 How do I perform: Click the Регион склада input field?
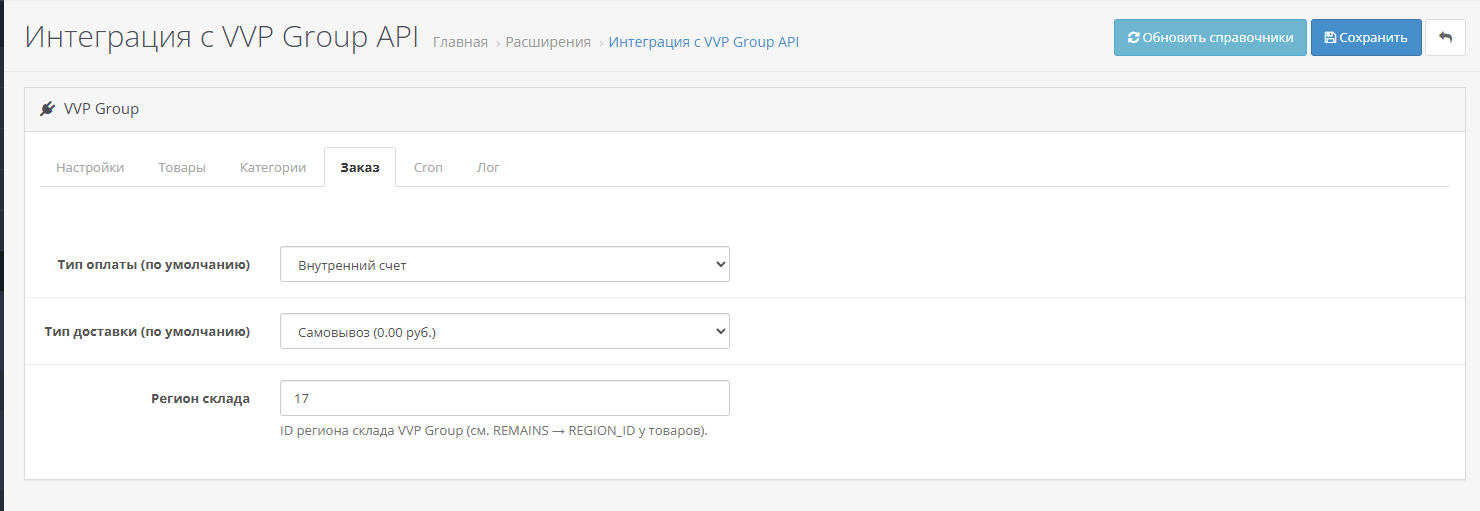coord(505,398)
